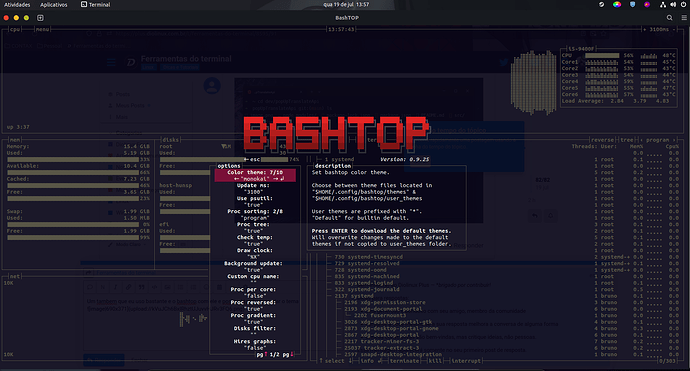Click the network connection tray icon

pyautogui.click(x=663, y=4)
